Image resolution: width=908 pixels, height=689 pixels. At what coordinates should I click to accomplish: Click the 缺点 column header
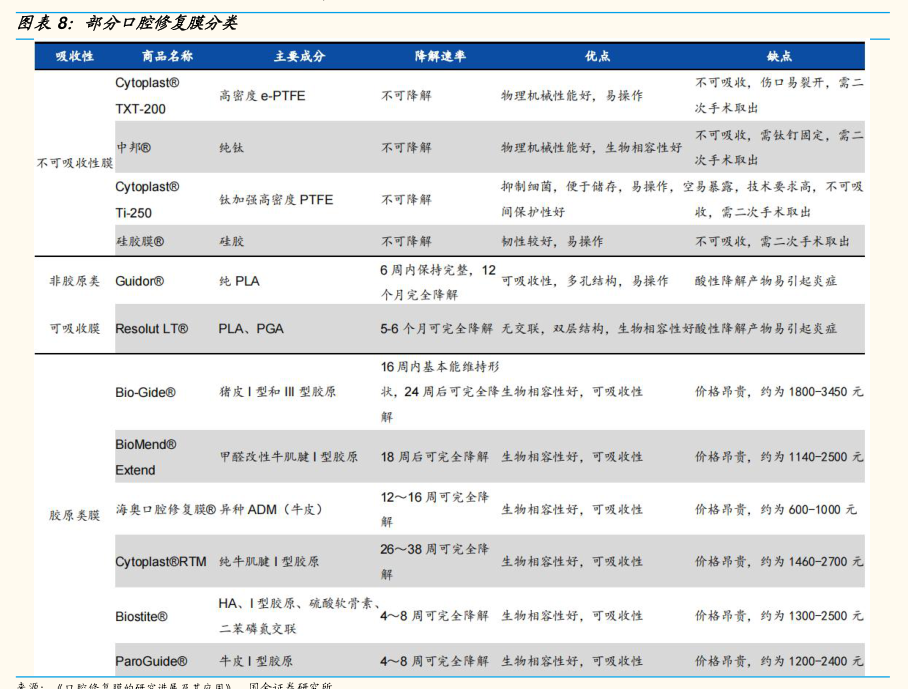(779, 56)
